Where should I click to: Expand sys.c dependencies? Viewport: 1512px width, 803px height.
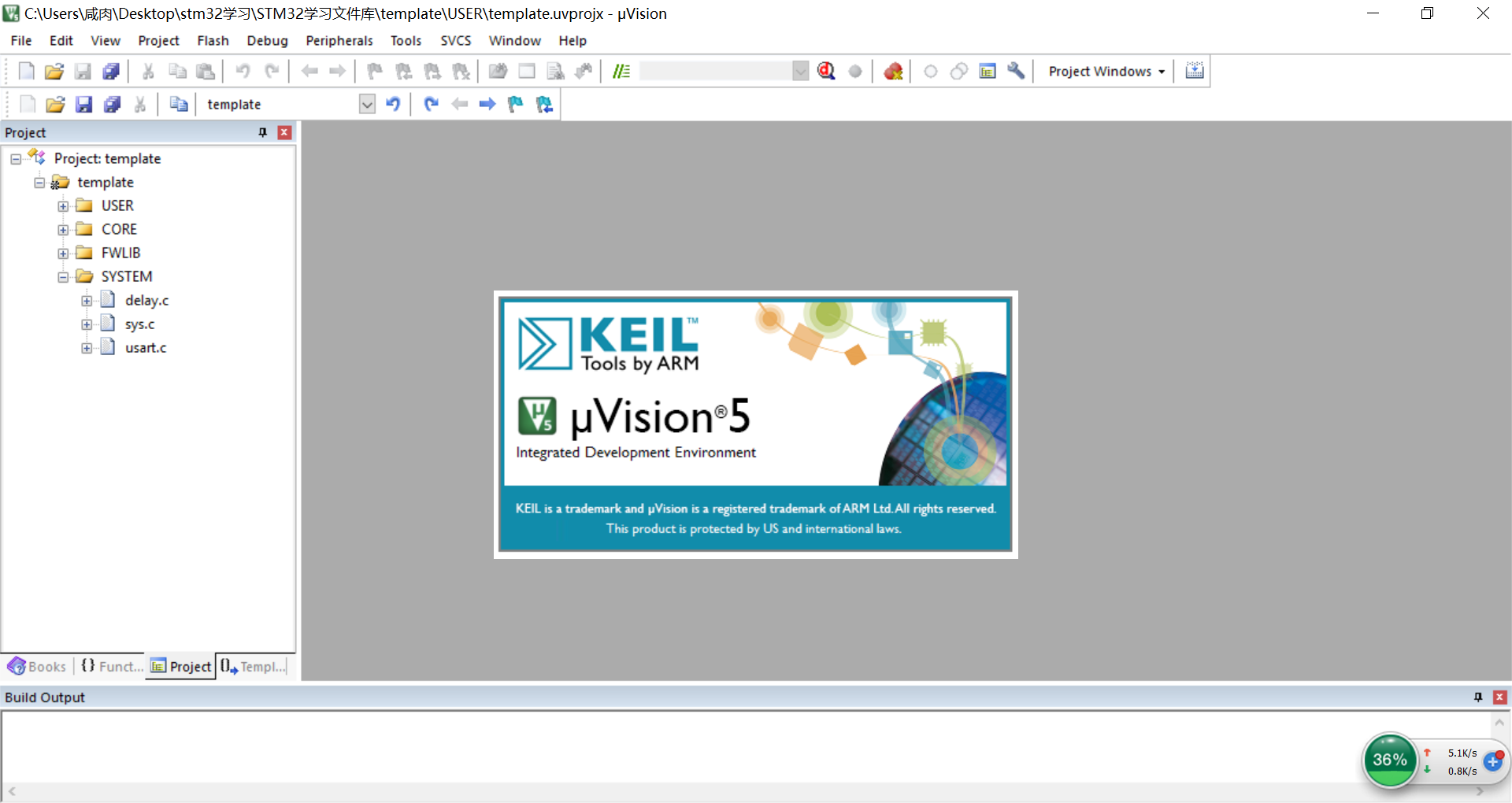pyautogui.click(x=87, y=324)
